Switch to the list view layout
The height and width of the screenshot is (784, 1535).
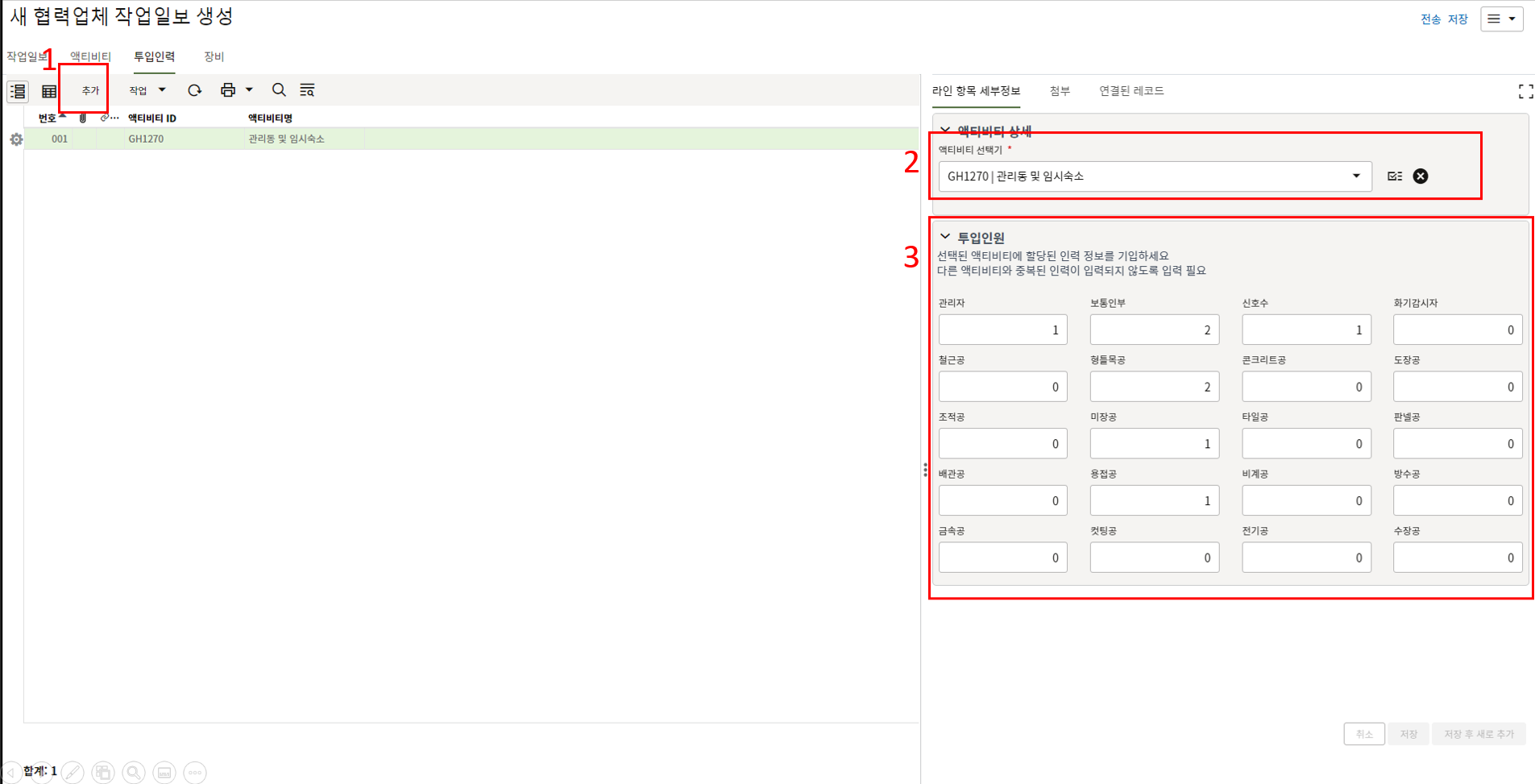coord(18,92)
